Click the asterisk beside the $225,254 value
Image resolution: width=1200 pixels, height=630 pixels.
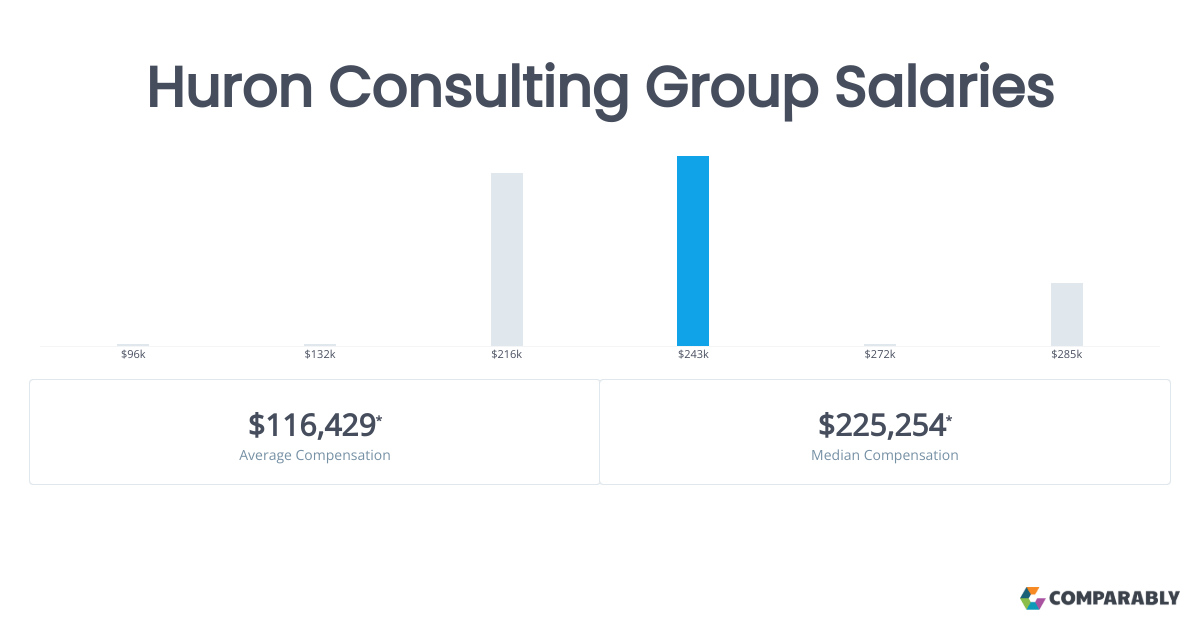pyautogui.click(x=949, y=418)
